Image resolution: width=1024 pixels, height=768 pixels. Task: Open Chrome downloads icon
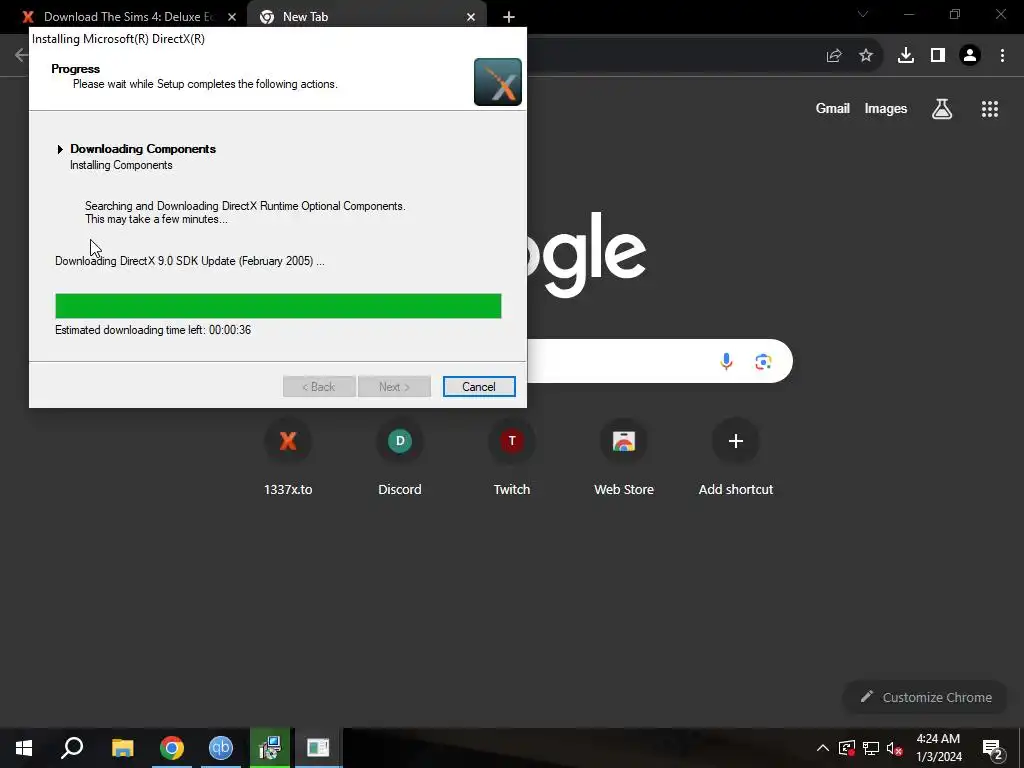pyautogui.click(x=906, y=56)
